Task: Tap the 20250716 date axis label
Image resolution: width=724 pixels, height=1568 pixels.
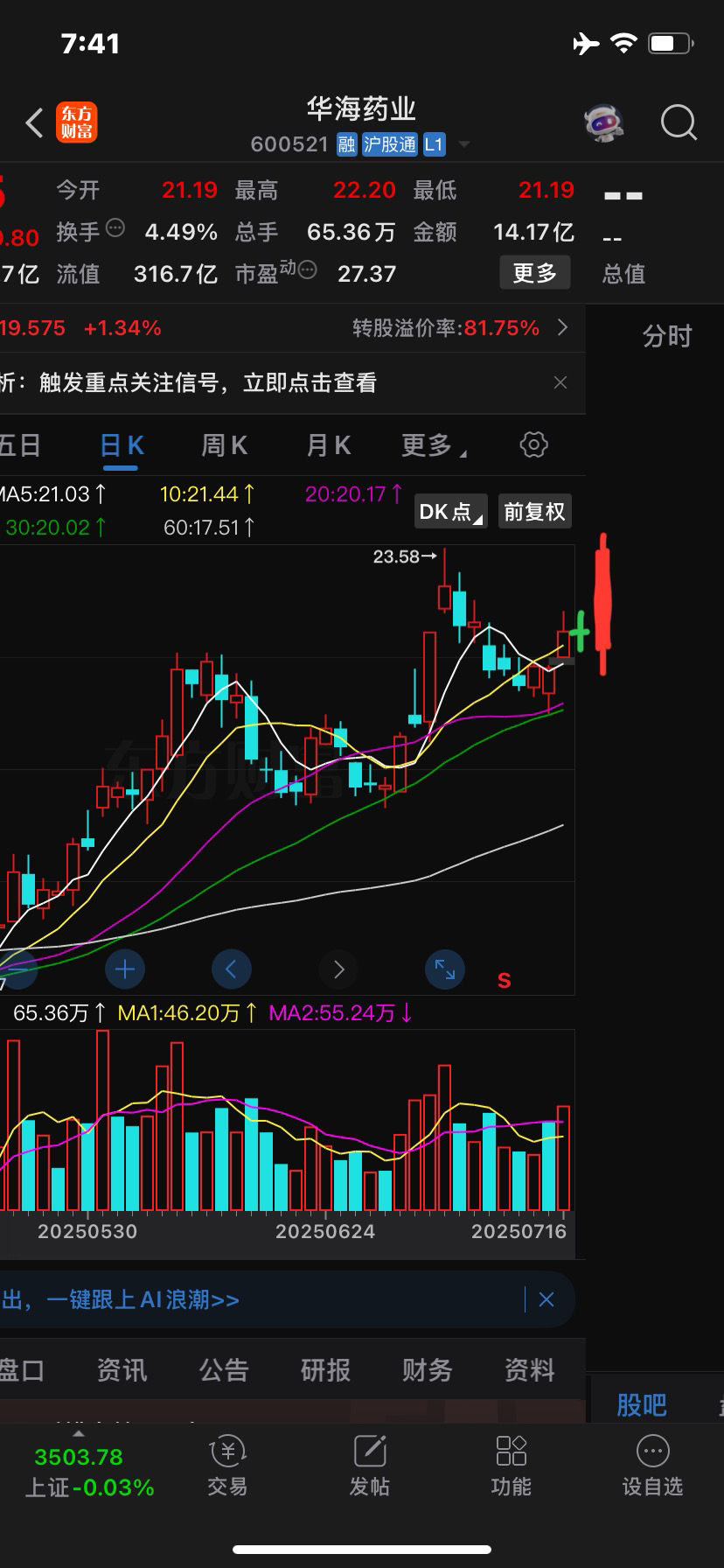Action: (x=519, y=1232)
